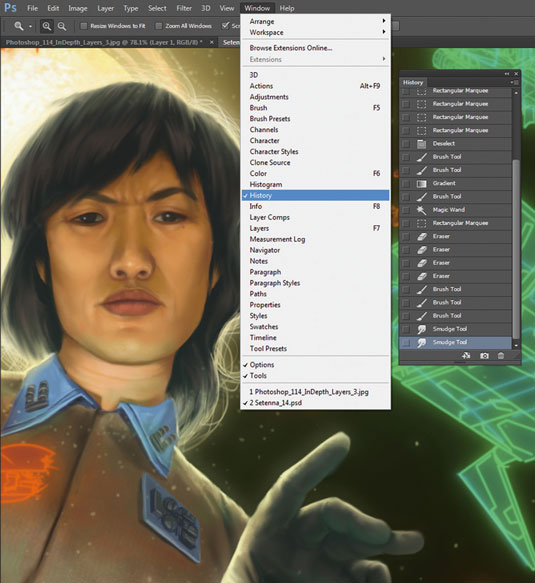535x583 pixels.
Task: Click the camera new snapshot icon
Action: coord(484,356)
